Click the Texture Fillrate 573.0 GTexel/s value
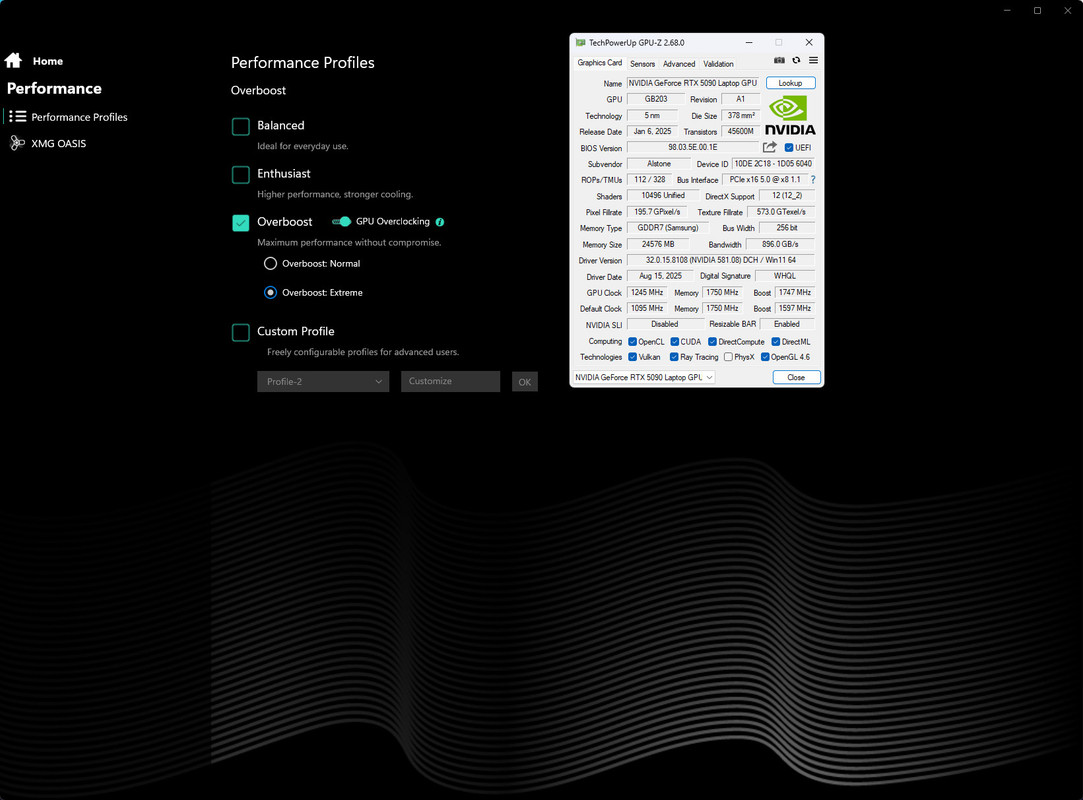 [780, 212]
